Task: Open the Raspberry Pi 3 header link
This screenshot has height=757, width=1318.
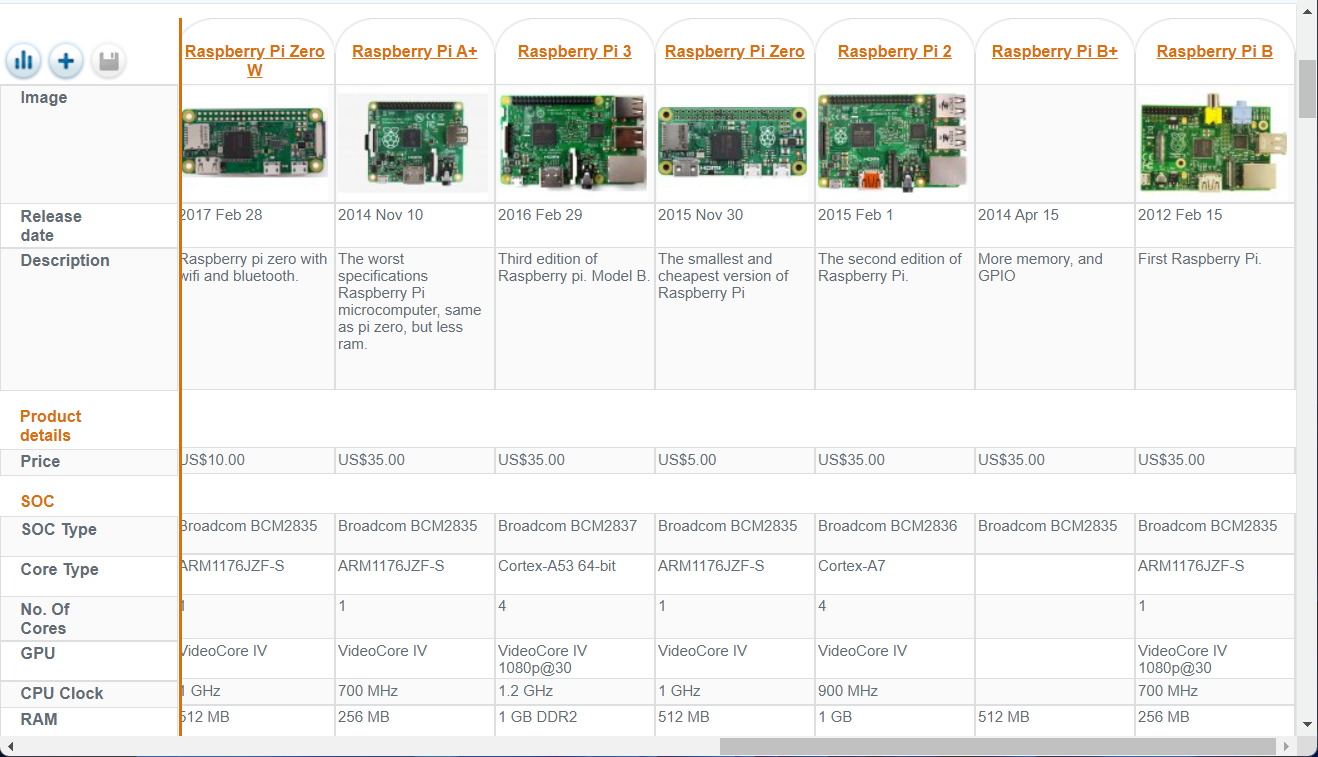Action: click(x=574, y=51)
